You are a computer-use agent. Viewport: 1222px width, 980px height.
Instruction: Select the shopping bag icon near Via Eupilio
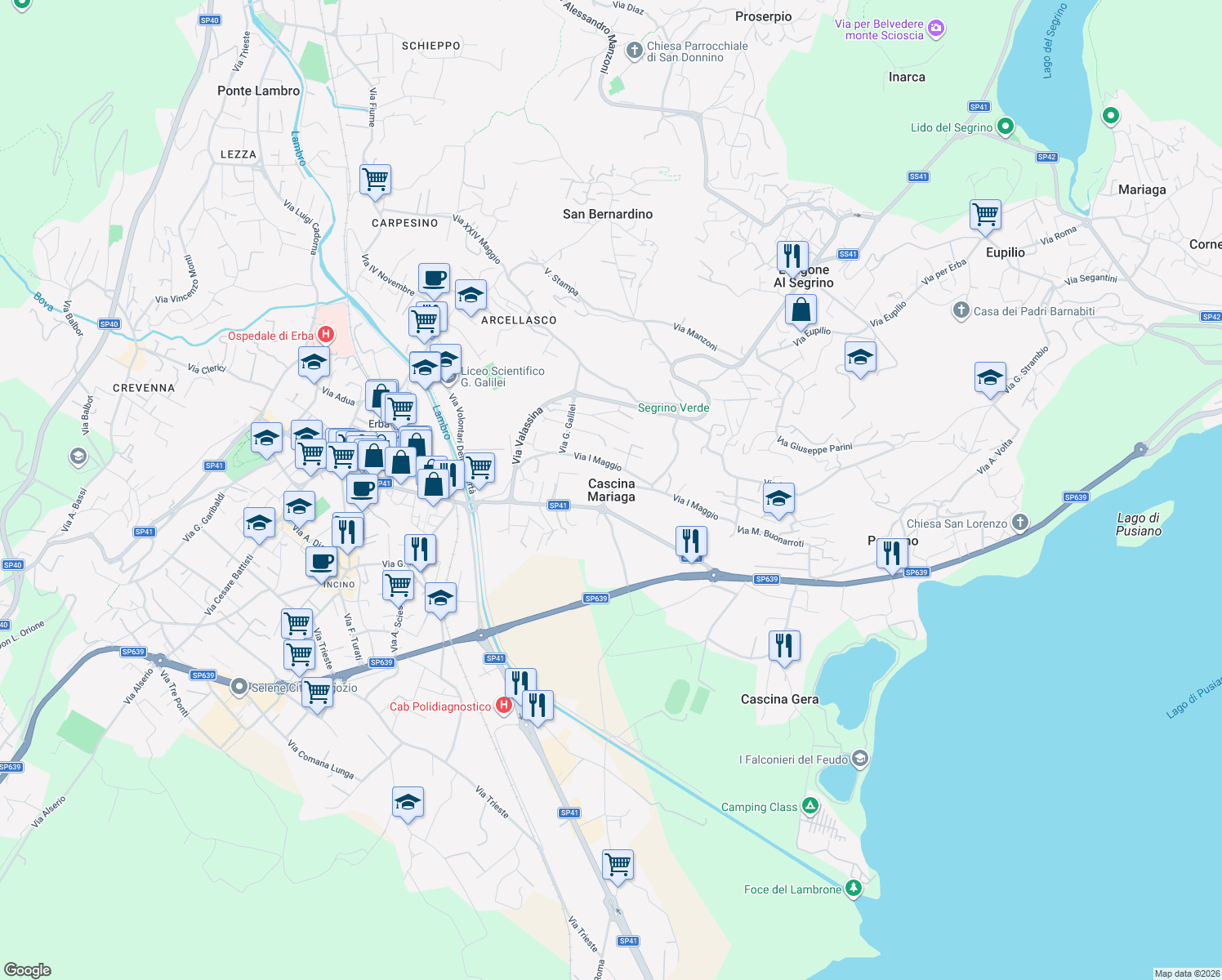pyautogui.click(x=801, y=309)
